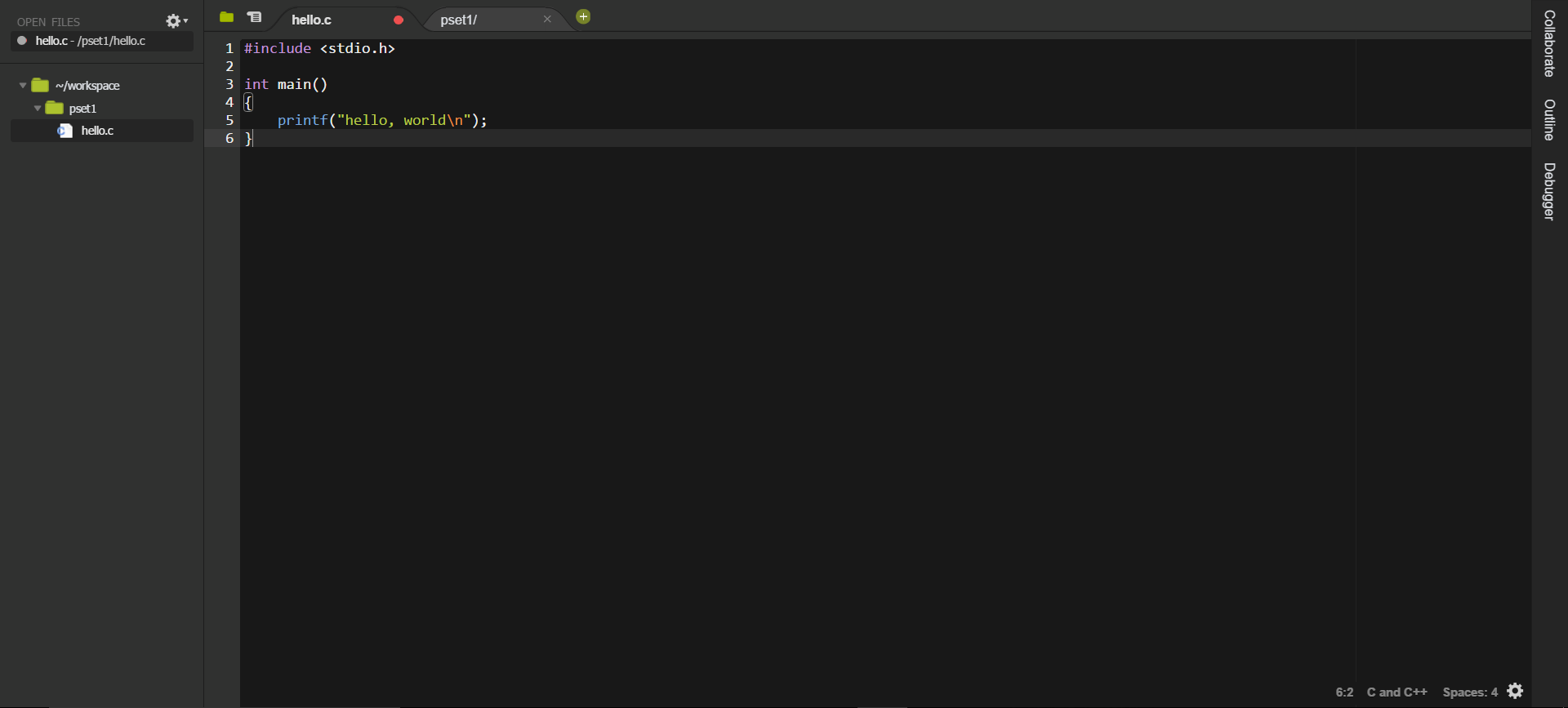This screenshot has width=1568, height=708.
Task: Change the Spaces: 4 indentation setting
Action: (x=1470, y=692)
